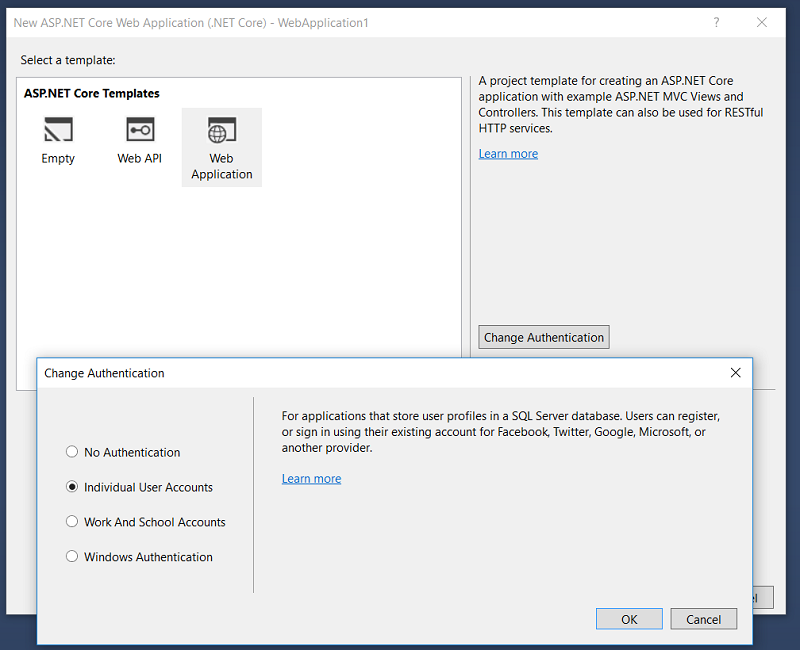Open Learn more link in authentication dialog
The height and width of the screenshot is (650, 800).
coord(311,478)
